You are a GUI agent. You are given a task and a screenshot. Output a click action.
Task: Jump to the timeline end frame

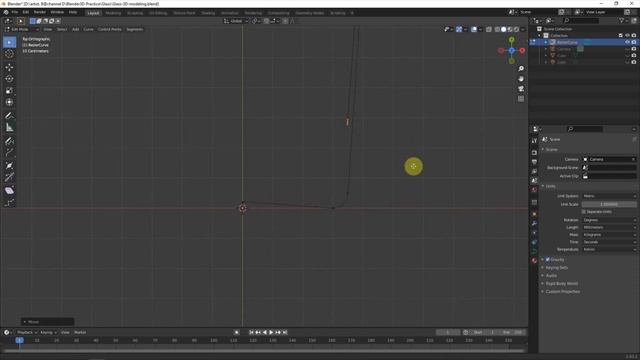pyautogui.click(x=285, y=332)
